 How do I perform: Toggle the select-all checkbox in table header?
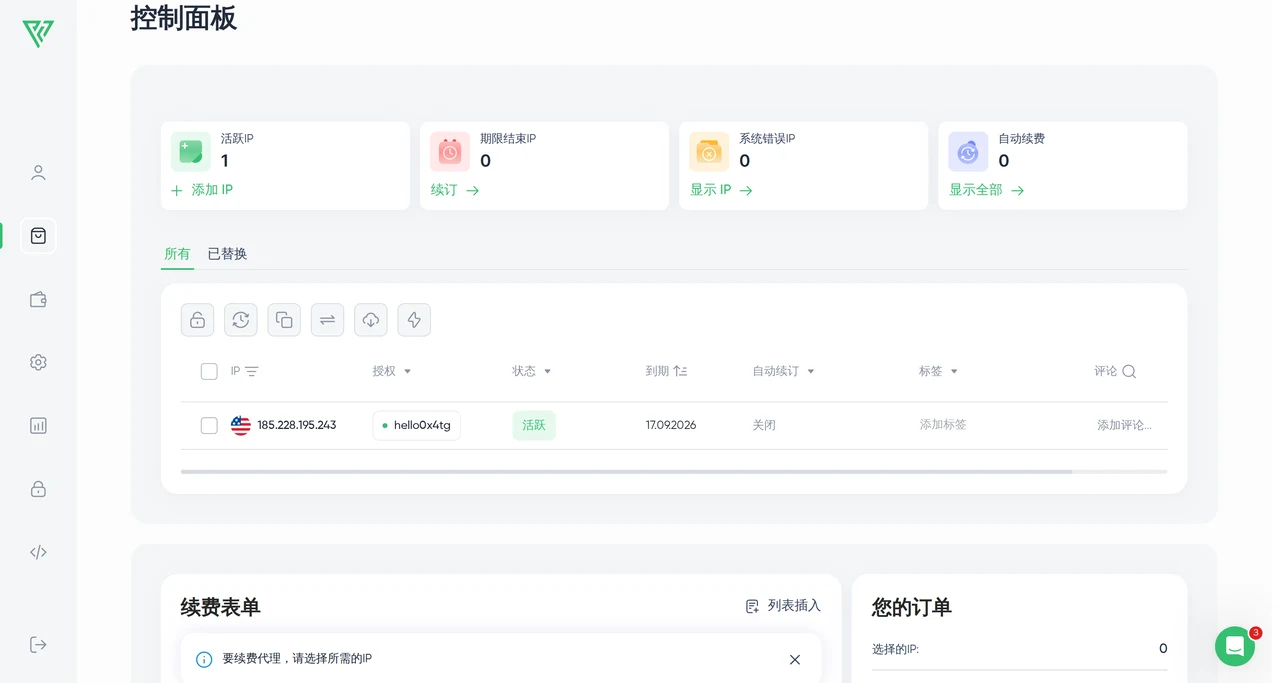click(x=209, y=372)
